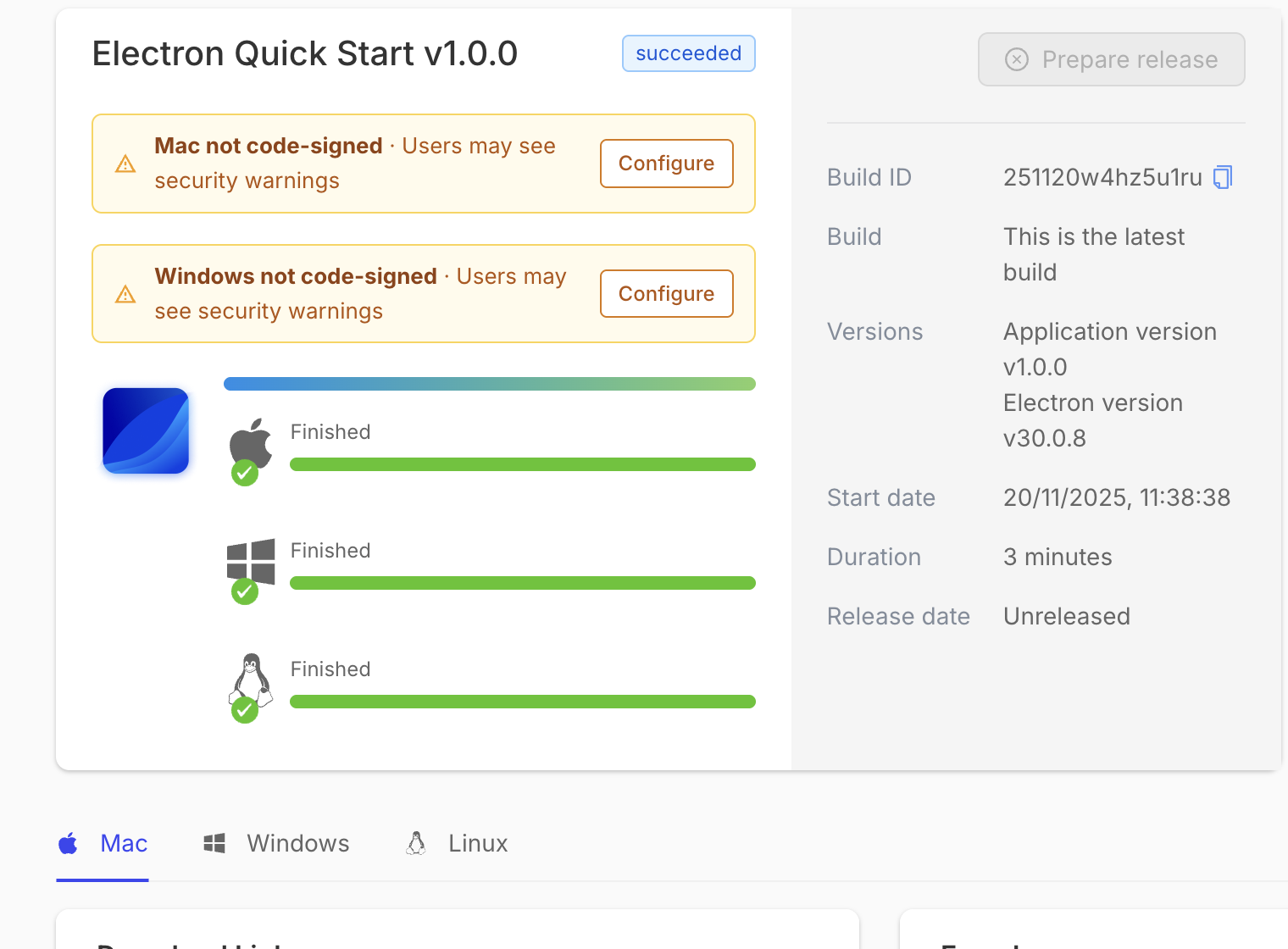The width and height of the screenshot is (1288, 949).
Task: Switch to the Mac tab
Action: click(103, 844)
